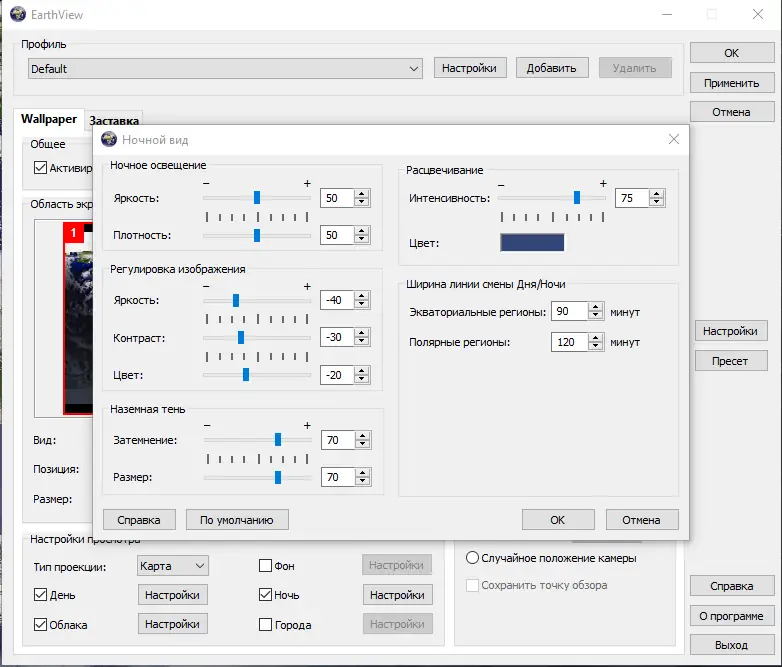Screen dimensions: 782x667
Task: Increase Контраст spinner up arrow
Action: tap(362, 333)
